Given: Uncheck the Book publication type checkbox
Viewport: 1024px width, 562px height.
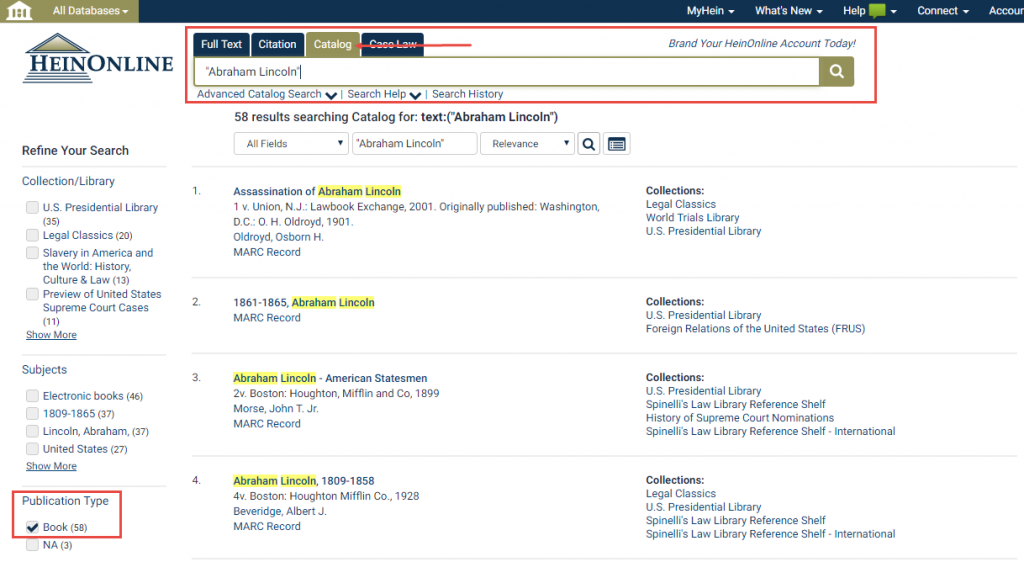Looking at the screenshot, I should coord(32,527).
